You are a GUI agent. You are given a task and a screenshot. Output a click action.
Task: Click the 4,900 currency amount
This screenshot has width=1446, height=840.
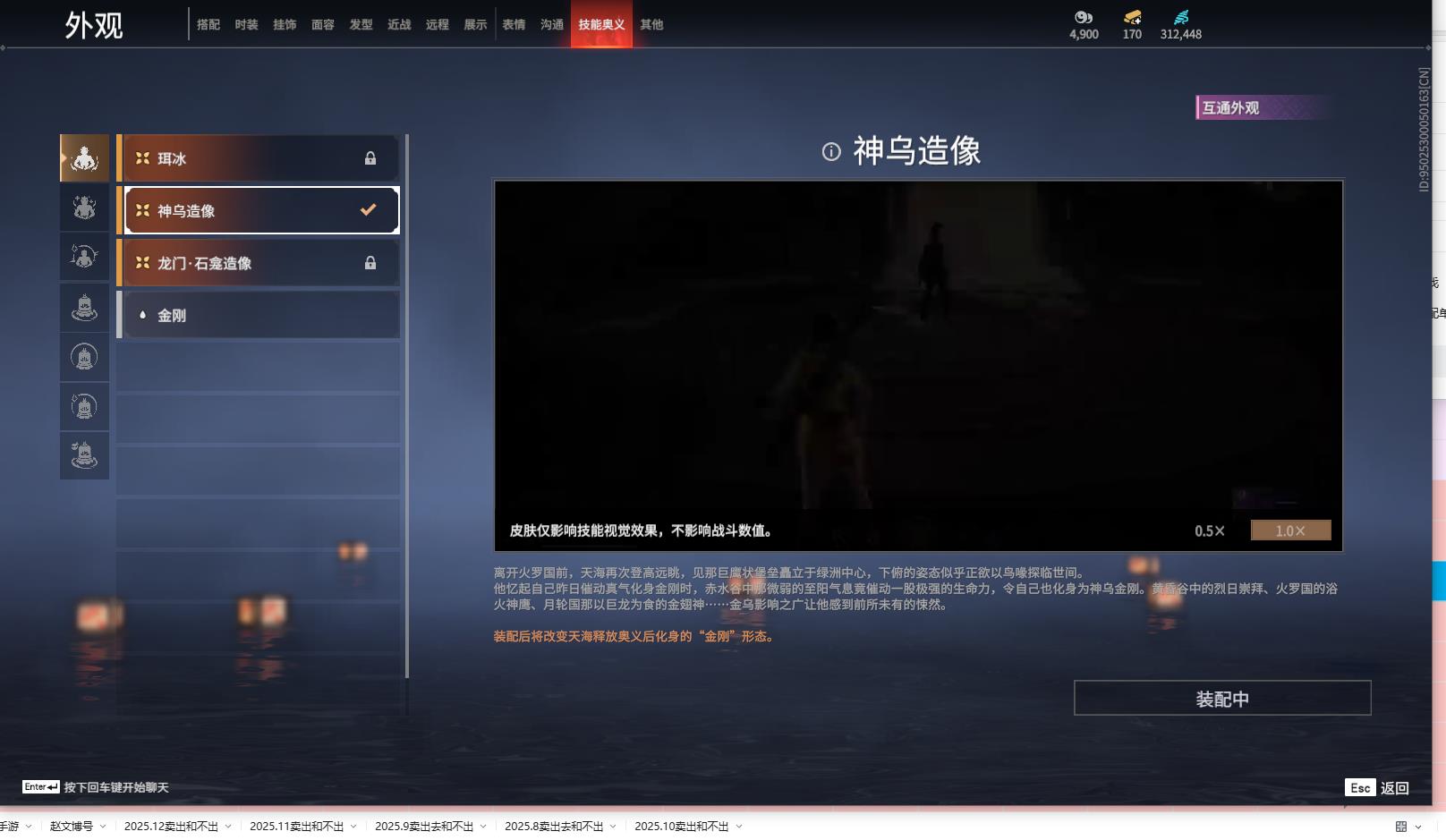point(1084,34)
